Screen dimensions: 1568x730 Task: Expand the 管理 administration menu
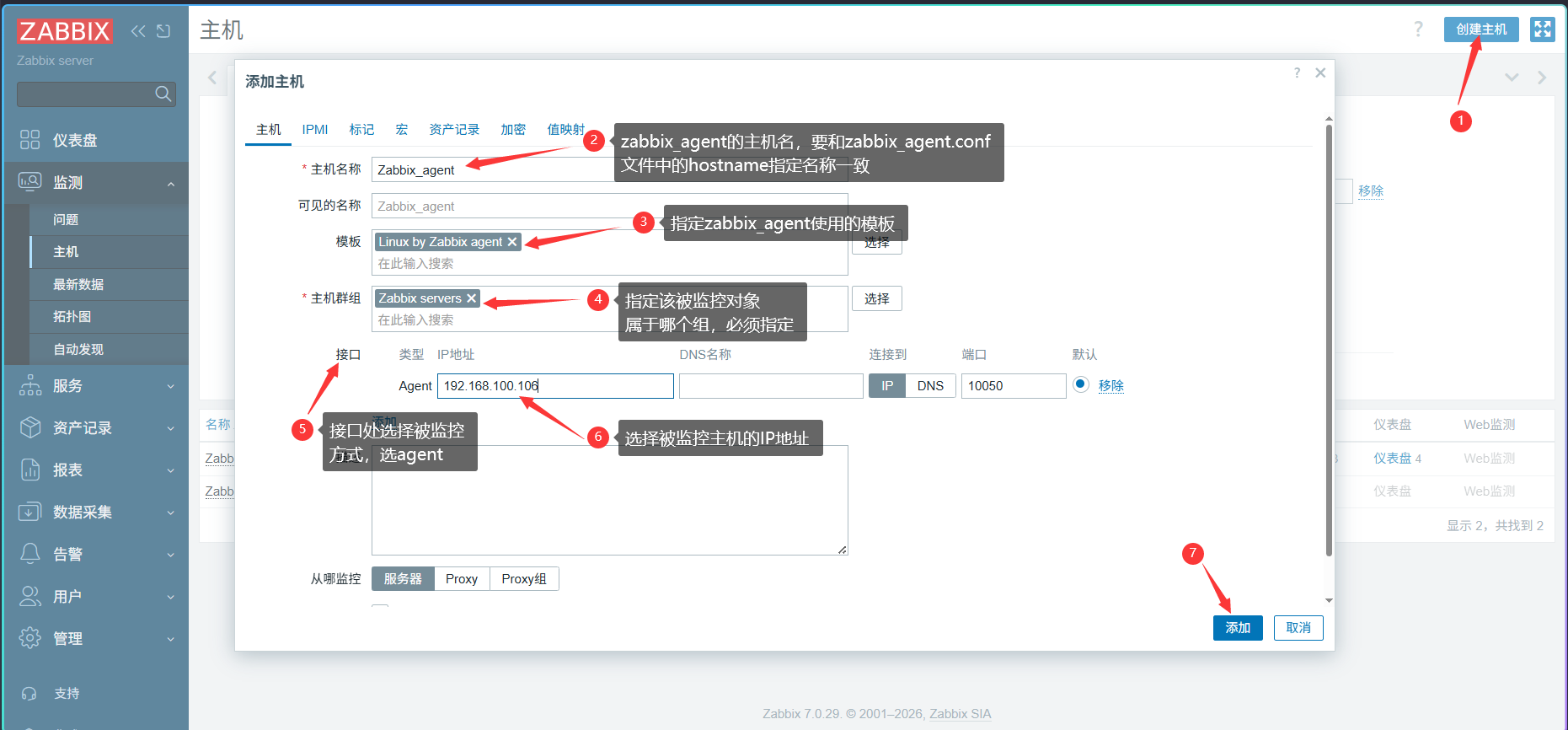click(94, 639)
